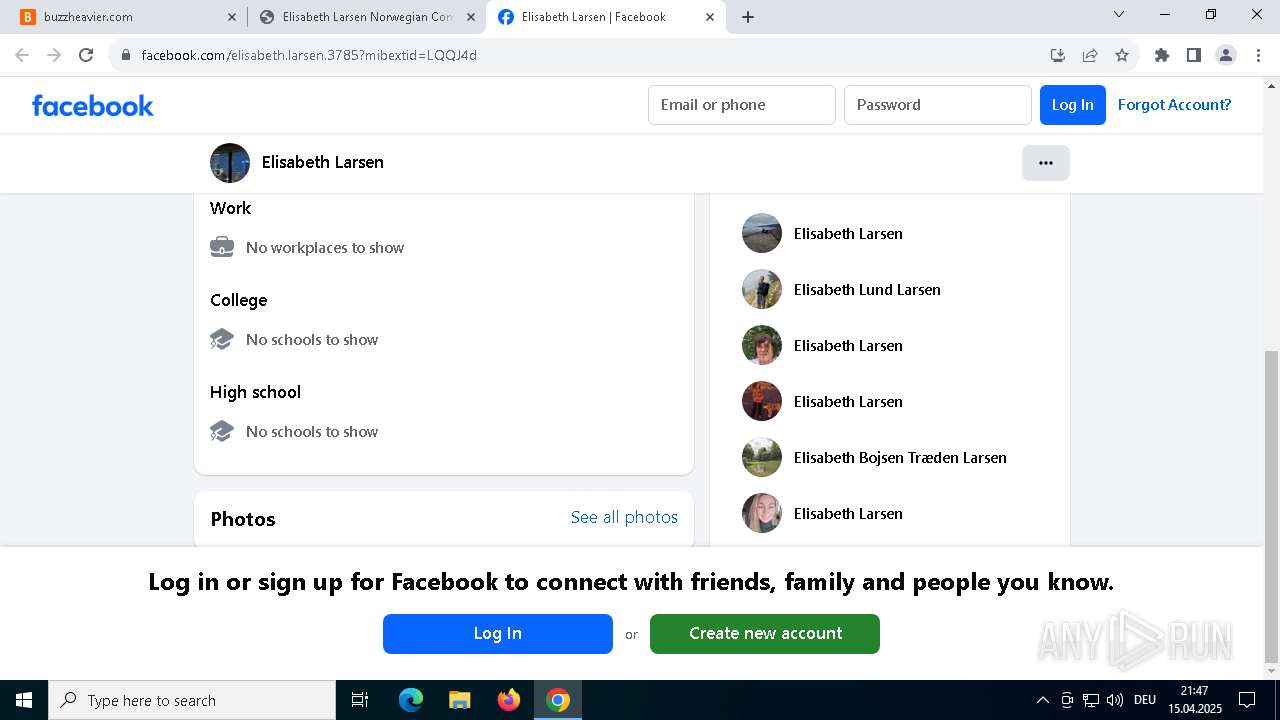This screenshot has height=720, width=1280.
Task: Click the Work briefcase icon
Action: pyautogui.click(x=222, y=247)
